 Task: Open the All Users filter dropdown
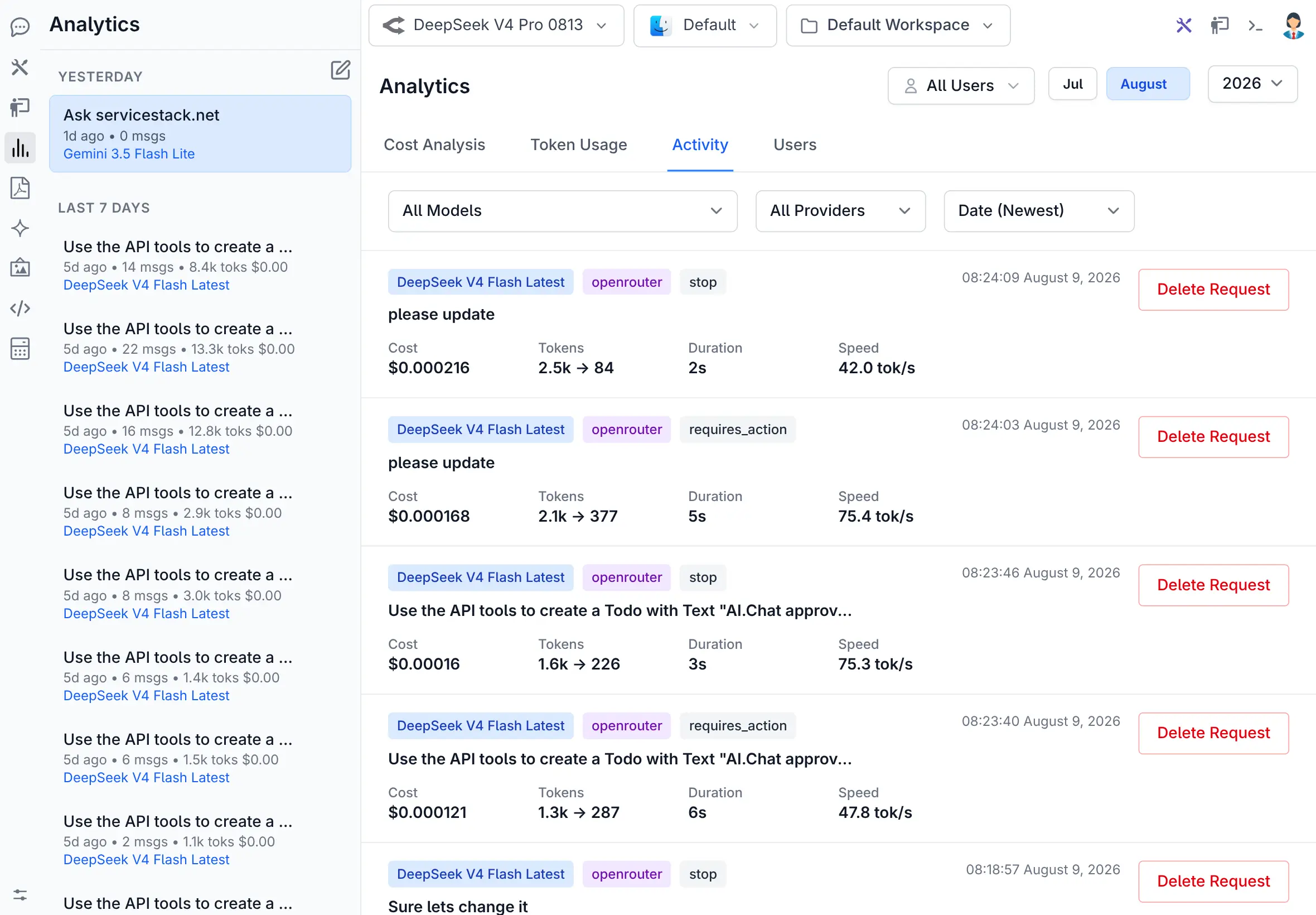[x=961, y=85]
